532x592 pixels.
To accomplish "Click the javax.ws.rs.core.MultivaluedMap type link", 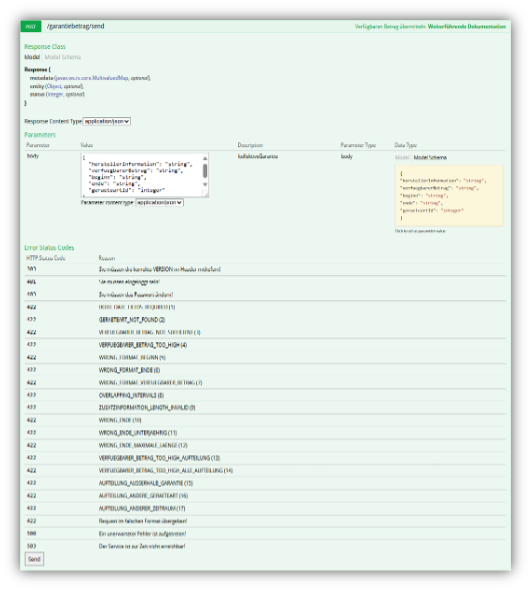I will point(92,78).
